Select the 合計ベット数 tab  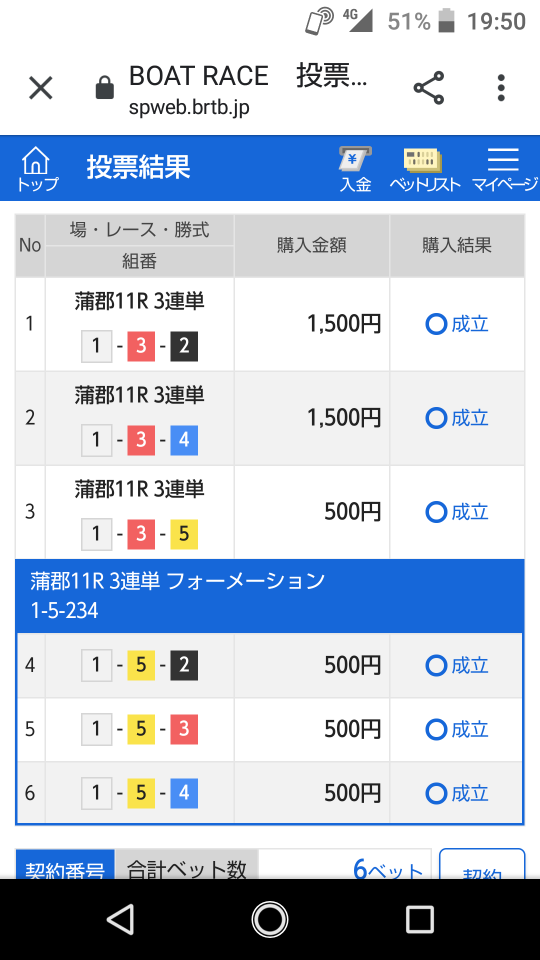coord(186,864)
